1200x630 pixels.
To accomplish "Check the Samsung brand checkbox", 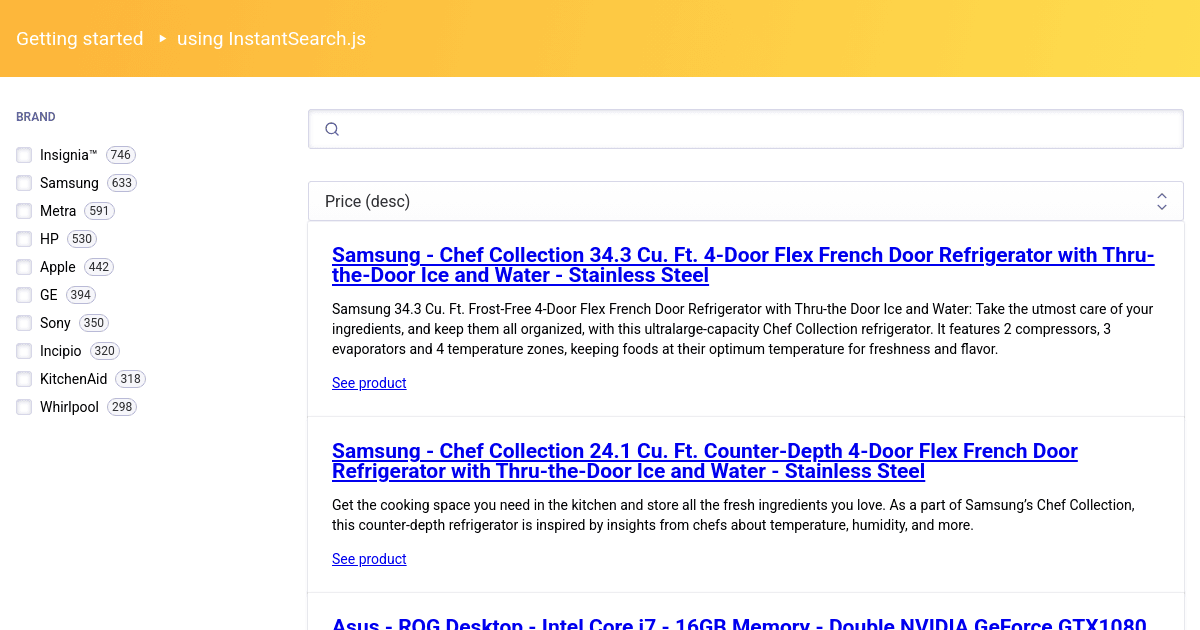I will coord(24,183).
